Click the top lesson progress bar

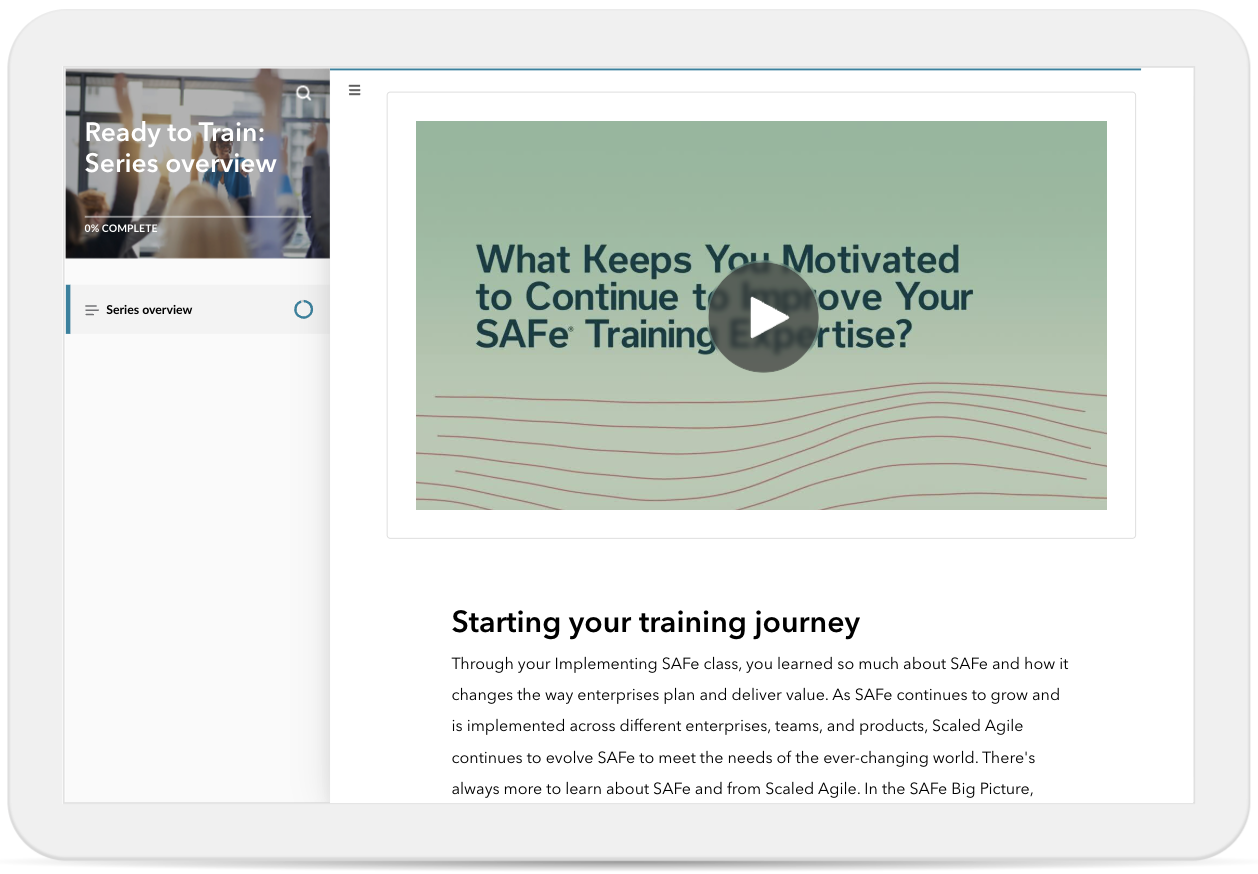pyautogui.click(x=735, y=70)
